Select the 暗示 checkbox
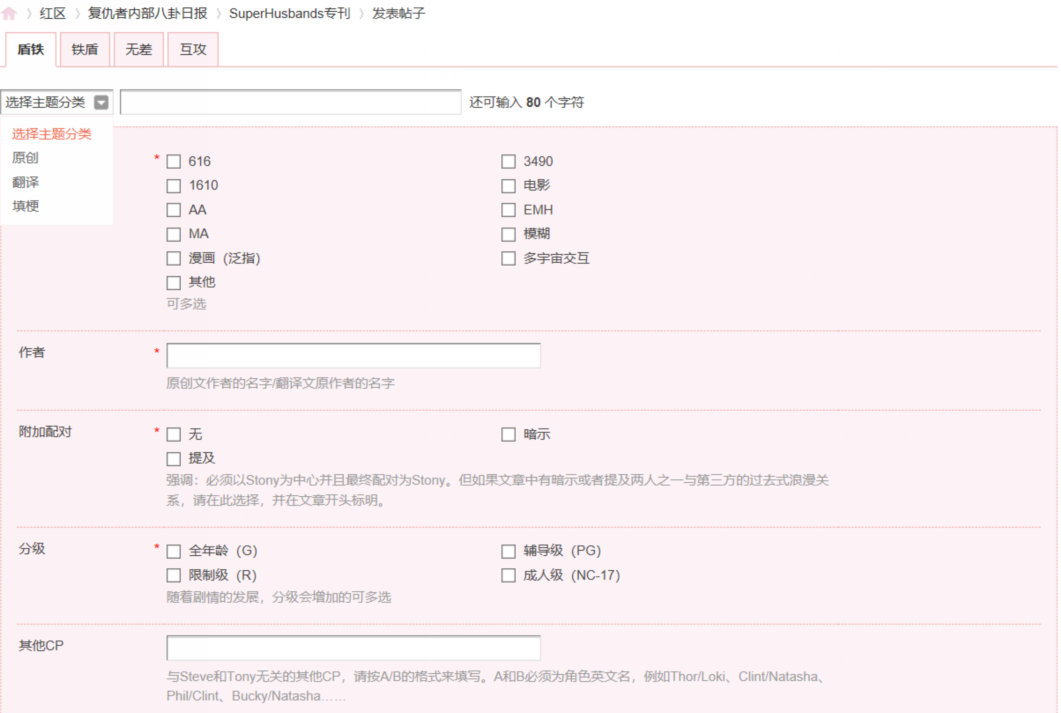Image resolution: width=1061 pixels, height=713 pixels. coord(508,434)
